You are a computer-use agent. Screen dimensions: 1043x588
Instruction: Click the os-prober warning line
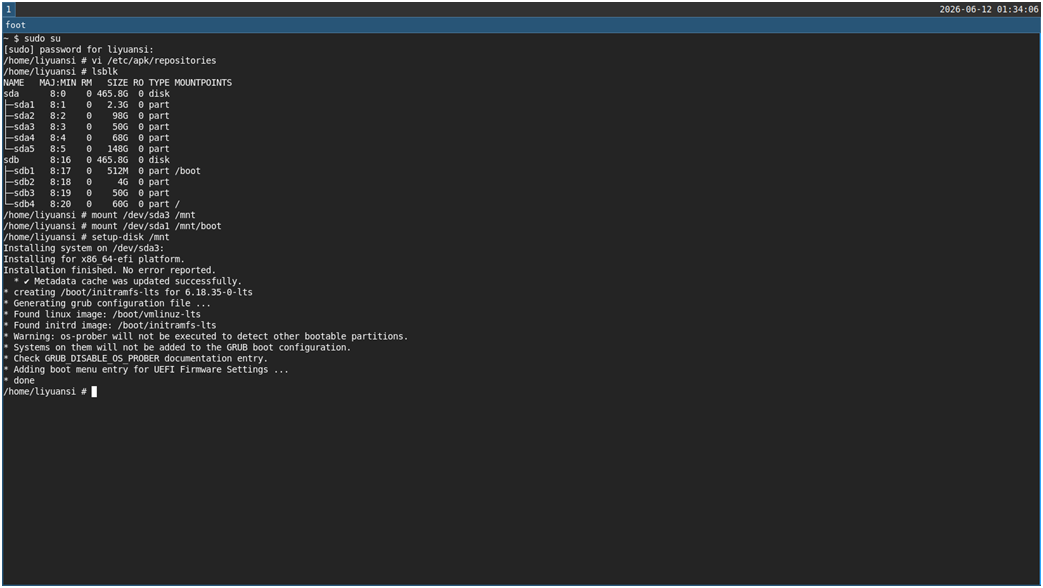[206, 337]
